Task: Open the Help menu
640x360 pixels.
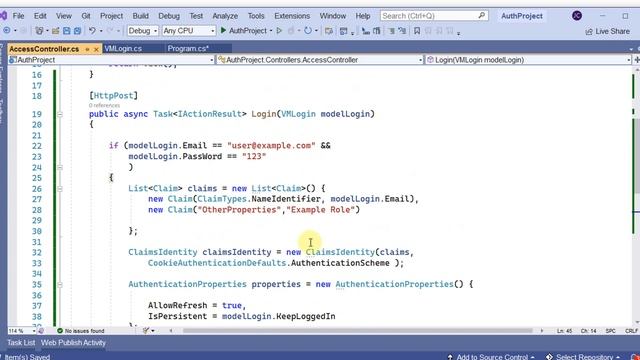Action: [362, 16]
